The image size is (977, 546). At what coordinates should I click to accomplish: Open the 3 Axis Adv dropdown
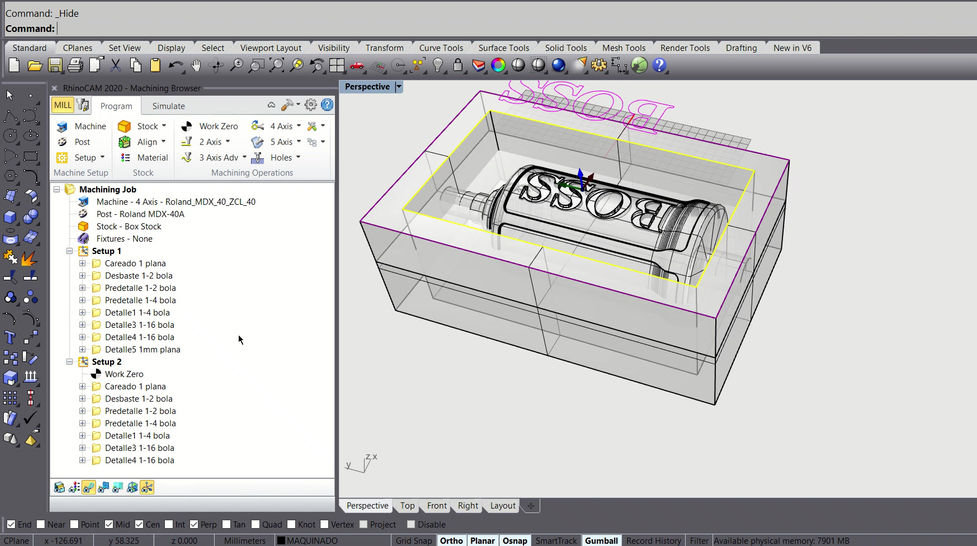243,158
